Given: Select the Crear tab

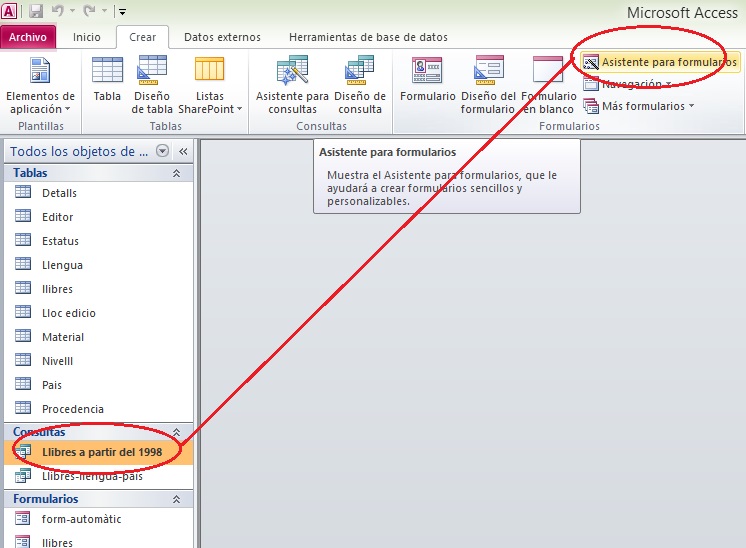Looking at the screenshot, I should (x=142, y=37).
